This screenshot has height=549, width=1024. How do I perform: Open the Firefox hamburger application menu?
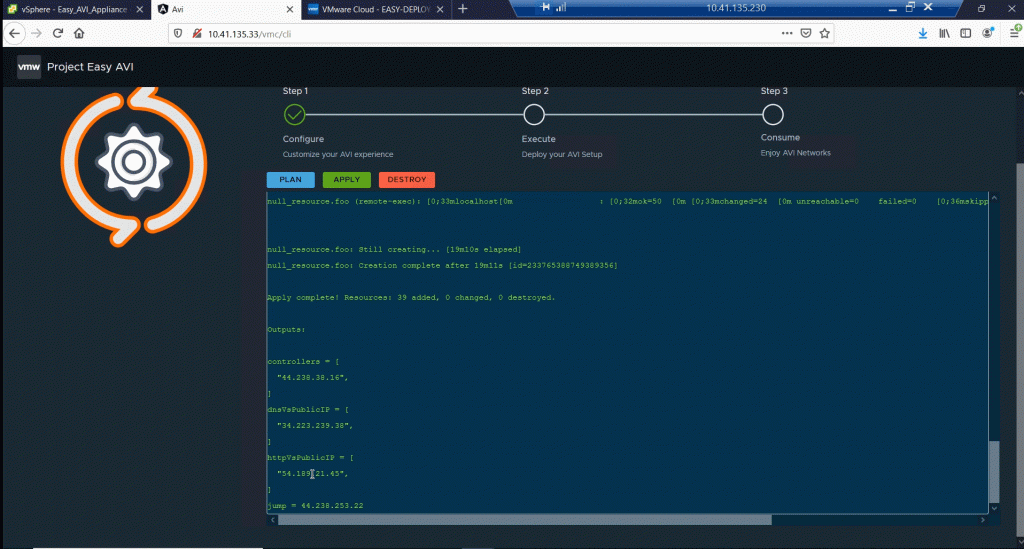coord(1014,33)
